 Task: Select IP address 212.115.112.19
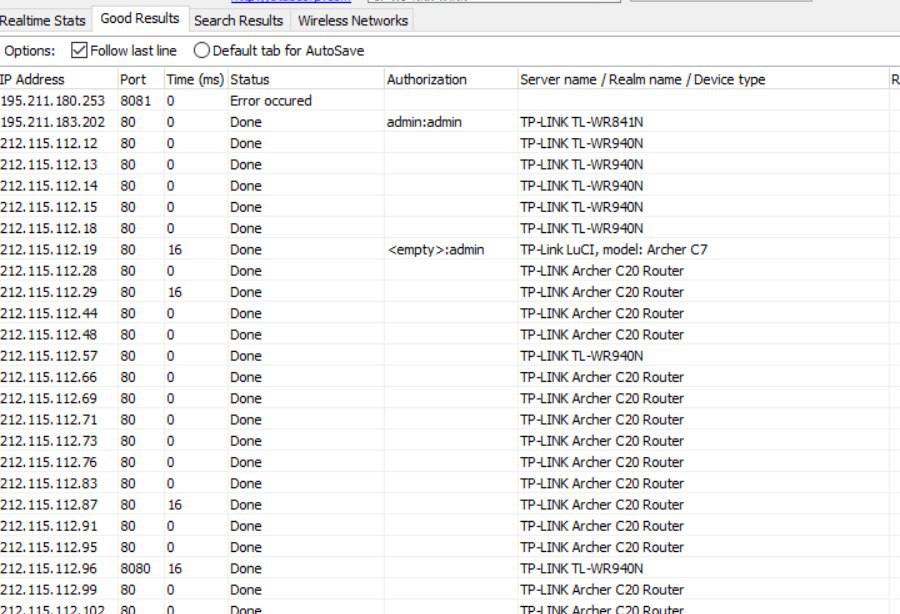[49, 250]
